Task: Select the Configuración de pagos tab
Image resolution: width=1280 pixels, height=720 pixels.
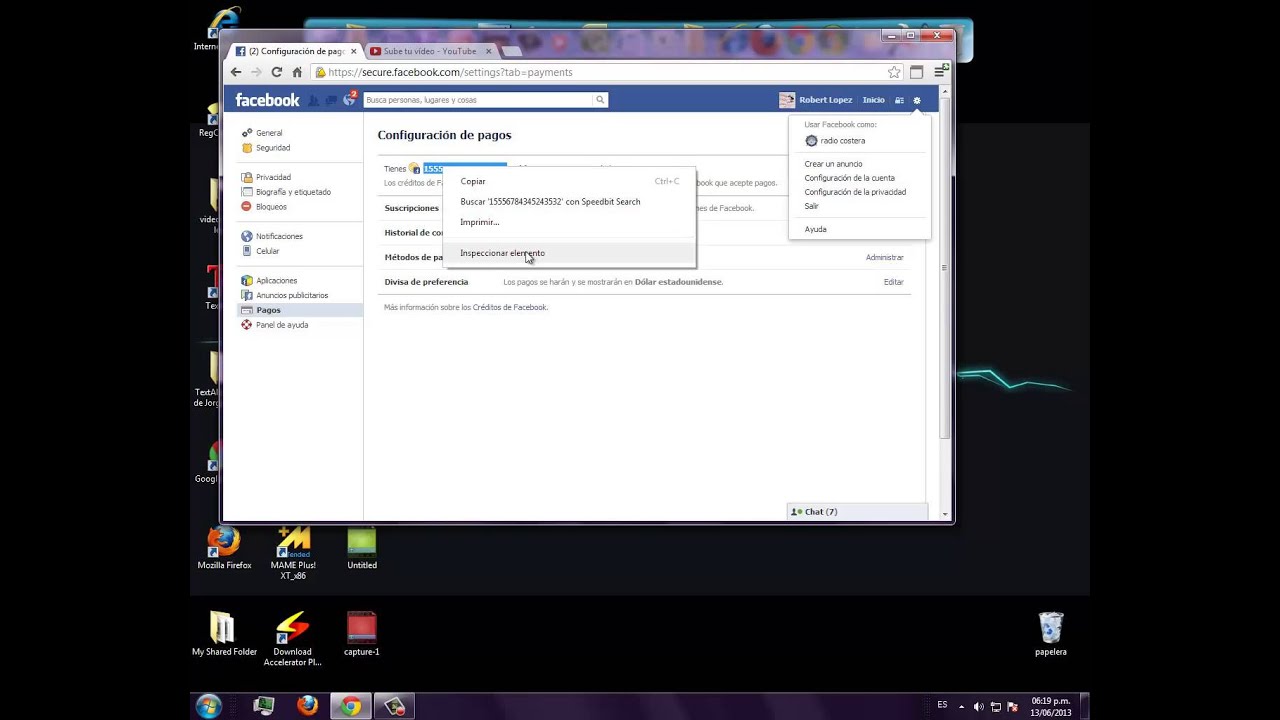Action: pos(295,51)
